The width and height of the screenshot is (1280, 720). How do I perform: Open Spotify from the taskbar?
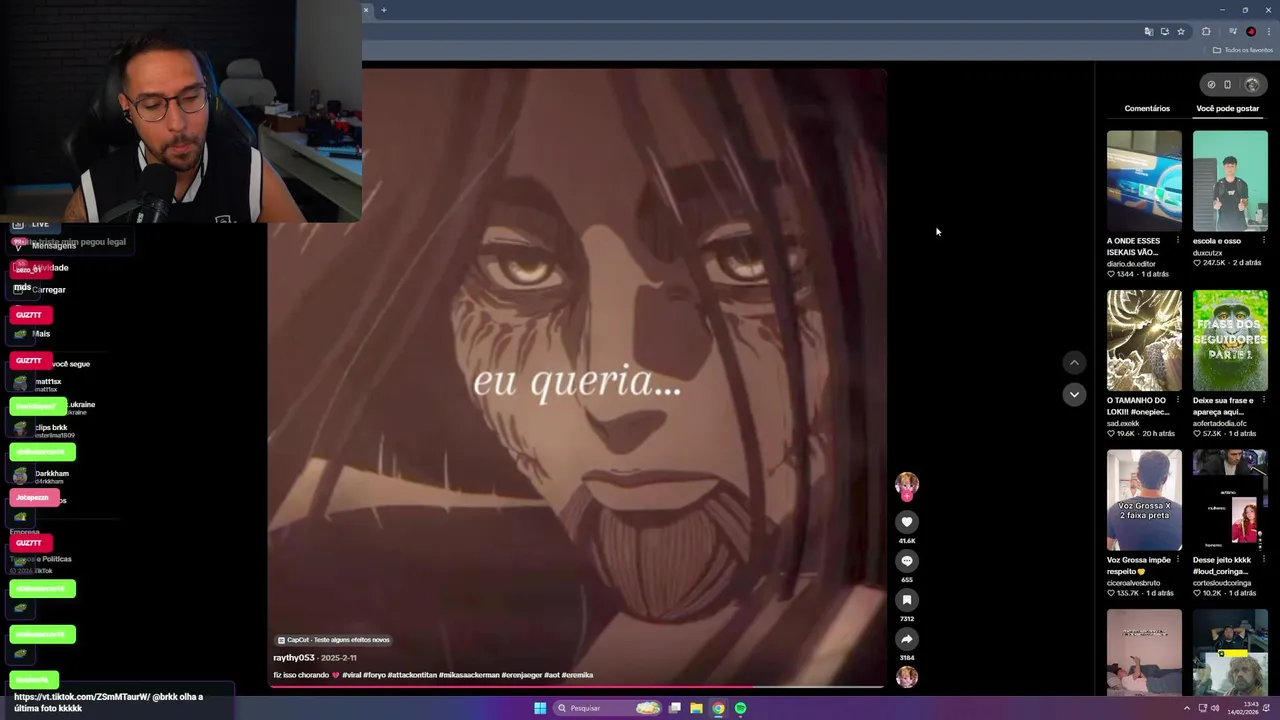point(740,708)
